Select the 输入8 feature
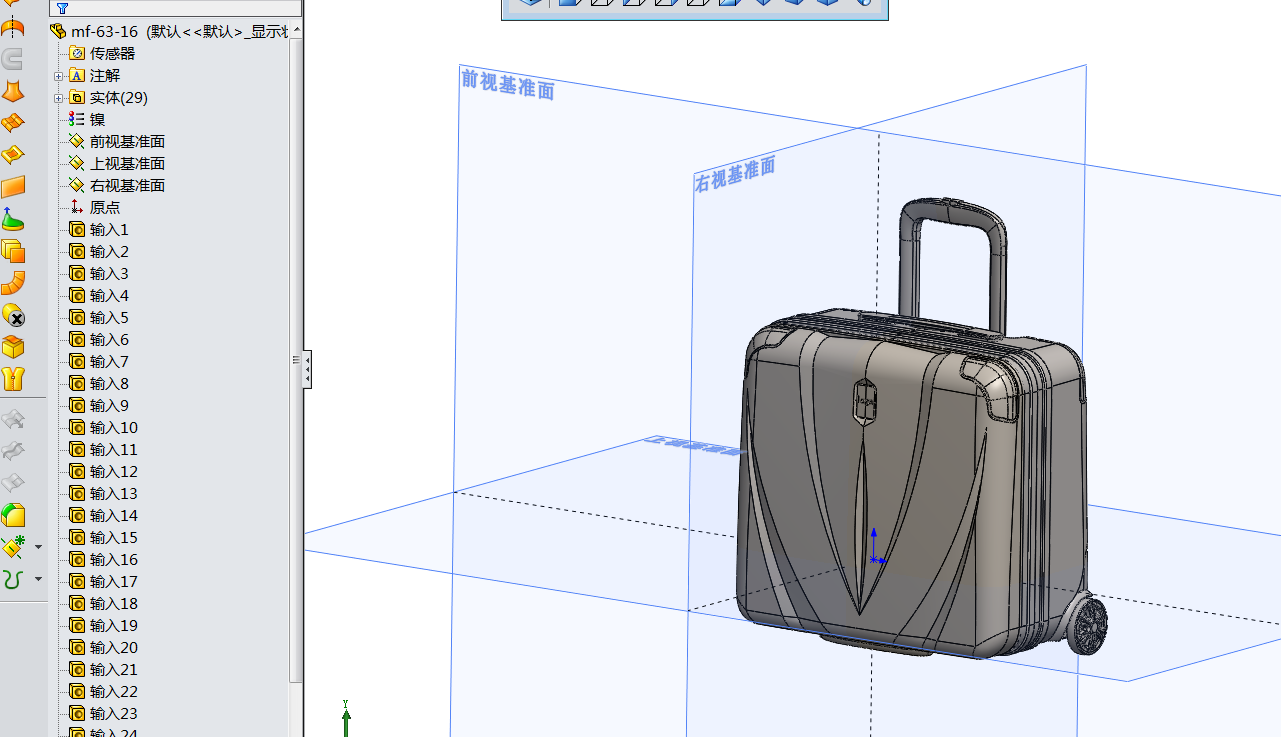This screenshot has width=1281, height=737. 99,384
